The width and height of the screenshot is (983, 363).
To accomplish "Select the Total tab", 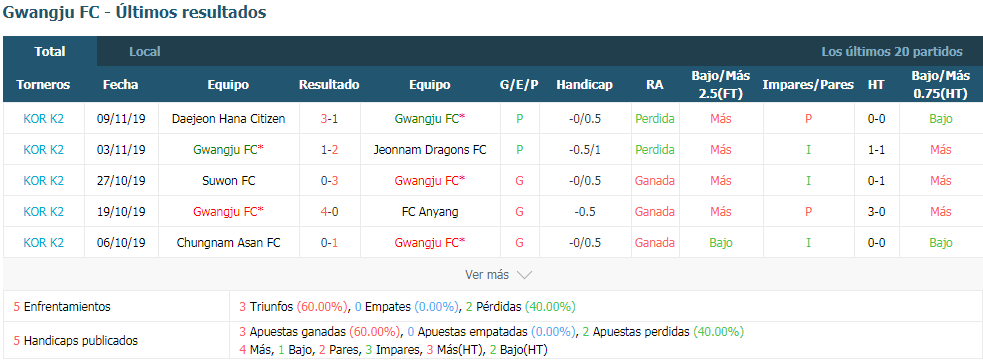I will (x=50, y=51).
